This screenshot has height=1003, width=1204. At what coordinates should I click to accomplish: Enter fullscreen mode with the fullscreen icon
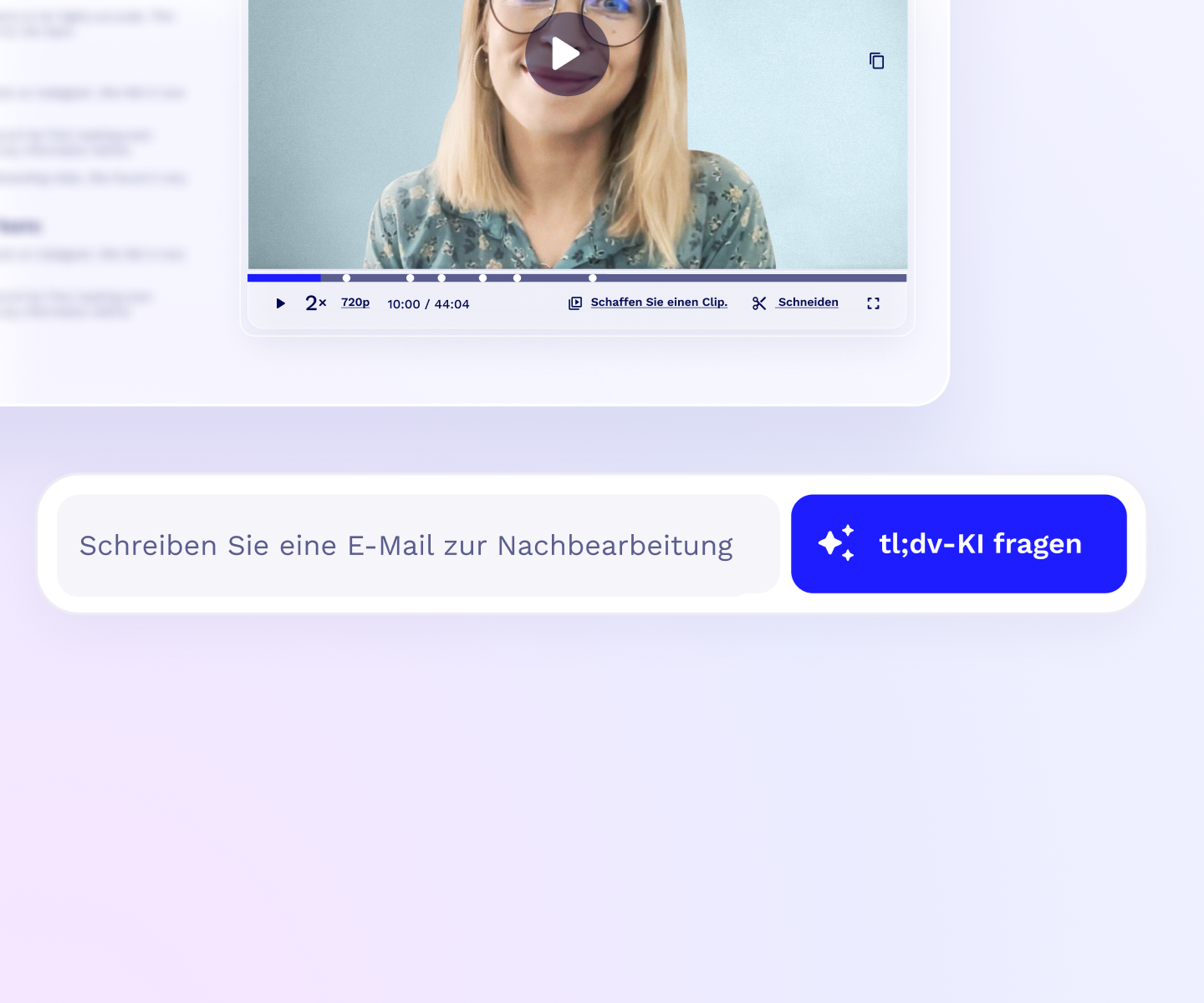pos(873,303)
